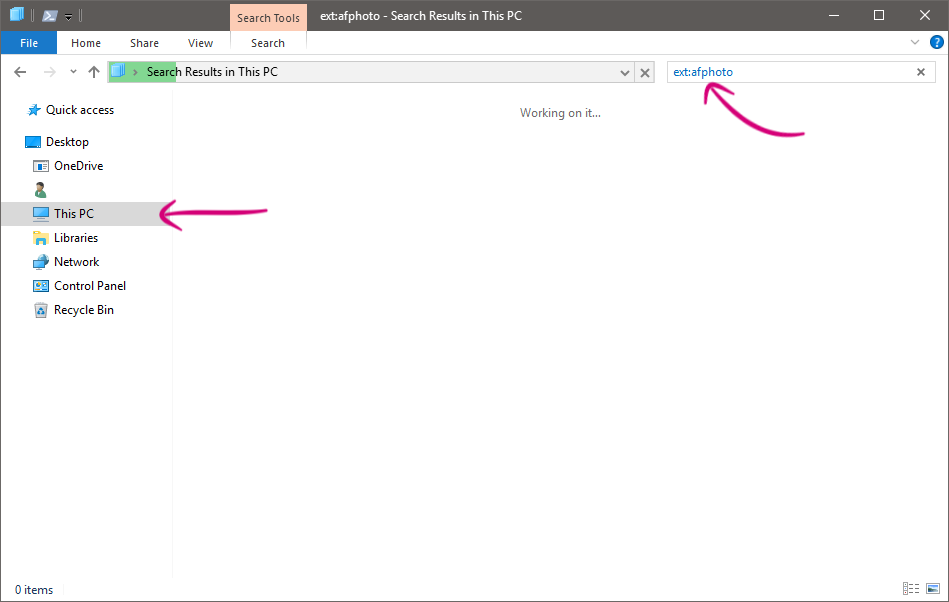Screen dimensions: 949x602
Task: Open the recent locations dropdown arrow
Action: tap(73, 71)
